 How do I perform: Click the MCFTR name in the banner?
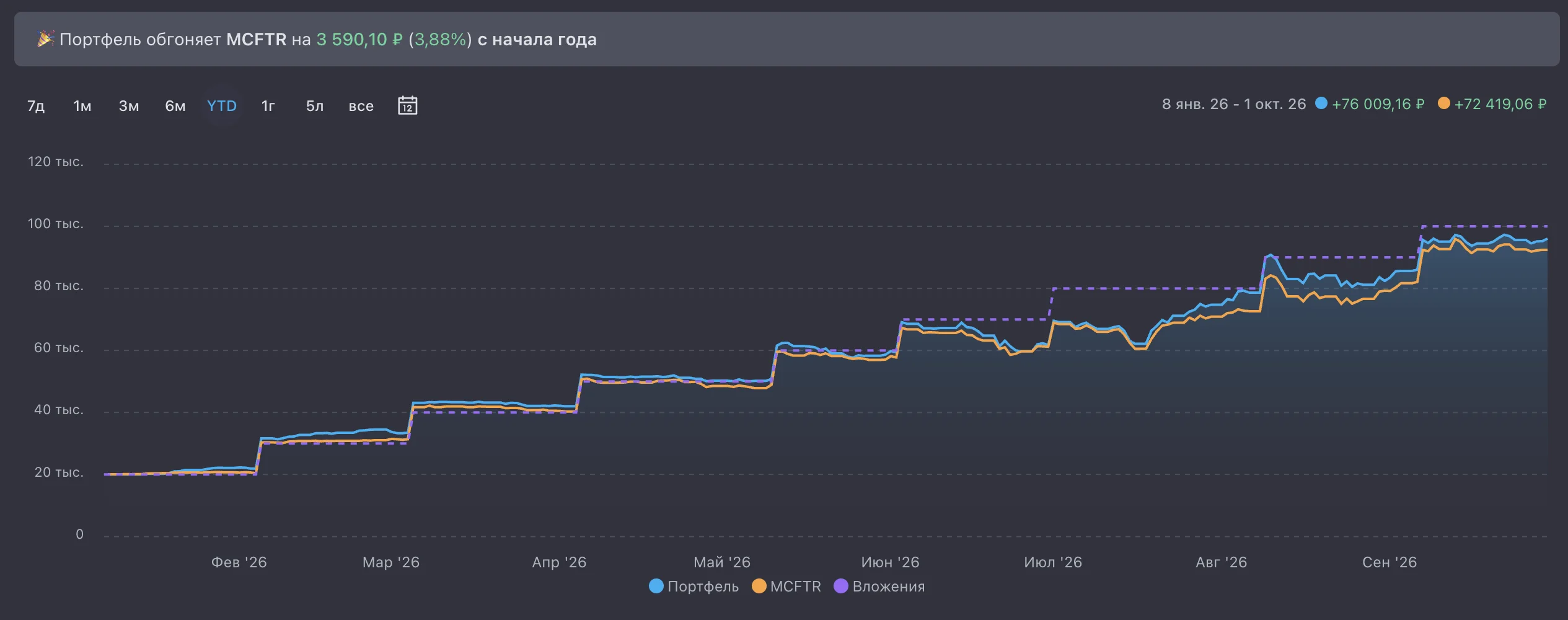click(x=256, y=40)
